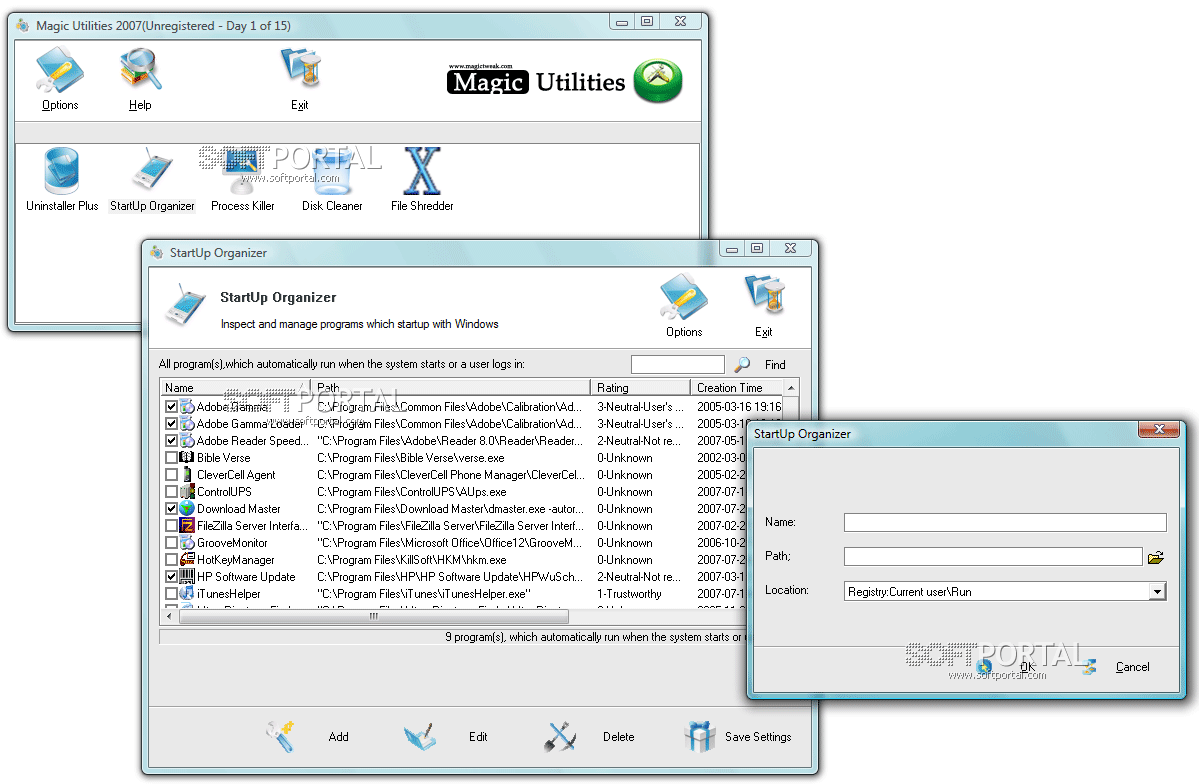
Task: Click the "1-Trustworthy" rating cell
Action: pyautogui.click(x=629, y=594)
